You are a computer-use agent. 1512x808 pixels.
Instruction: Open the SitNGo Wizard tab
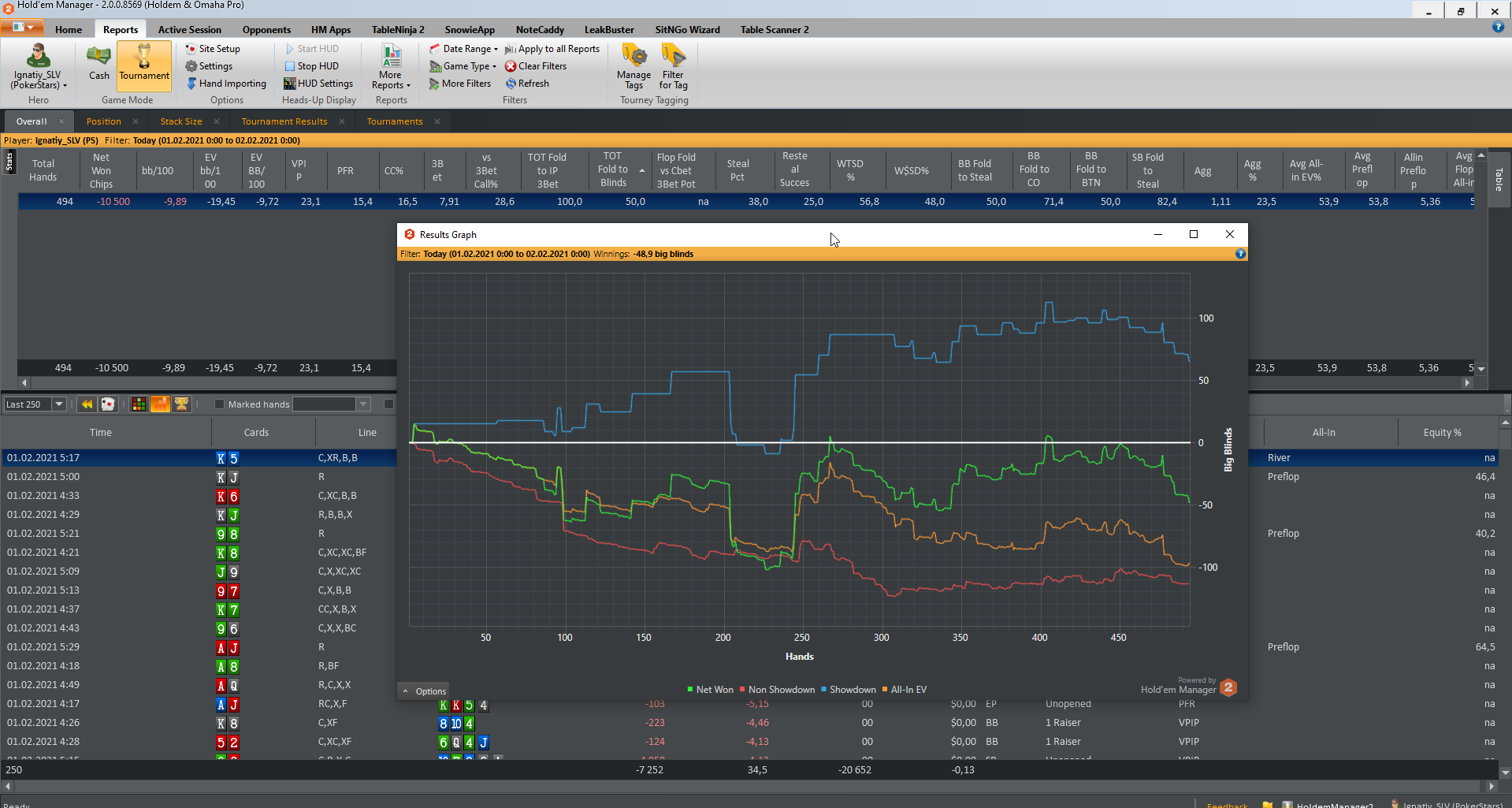click(688, 30)
